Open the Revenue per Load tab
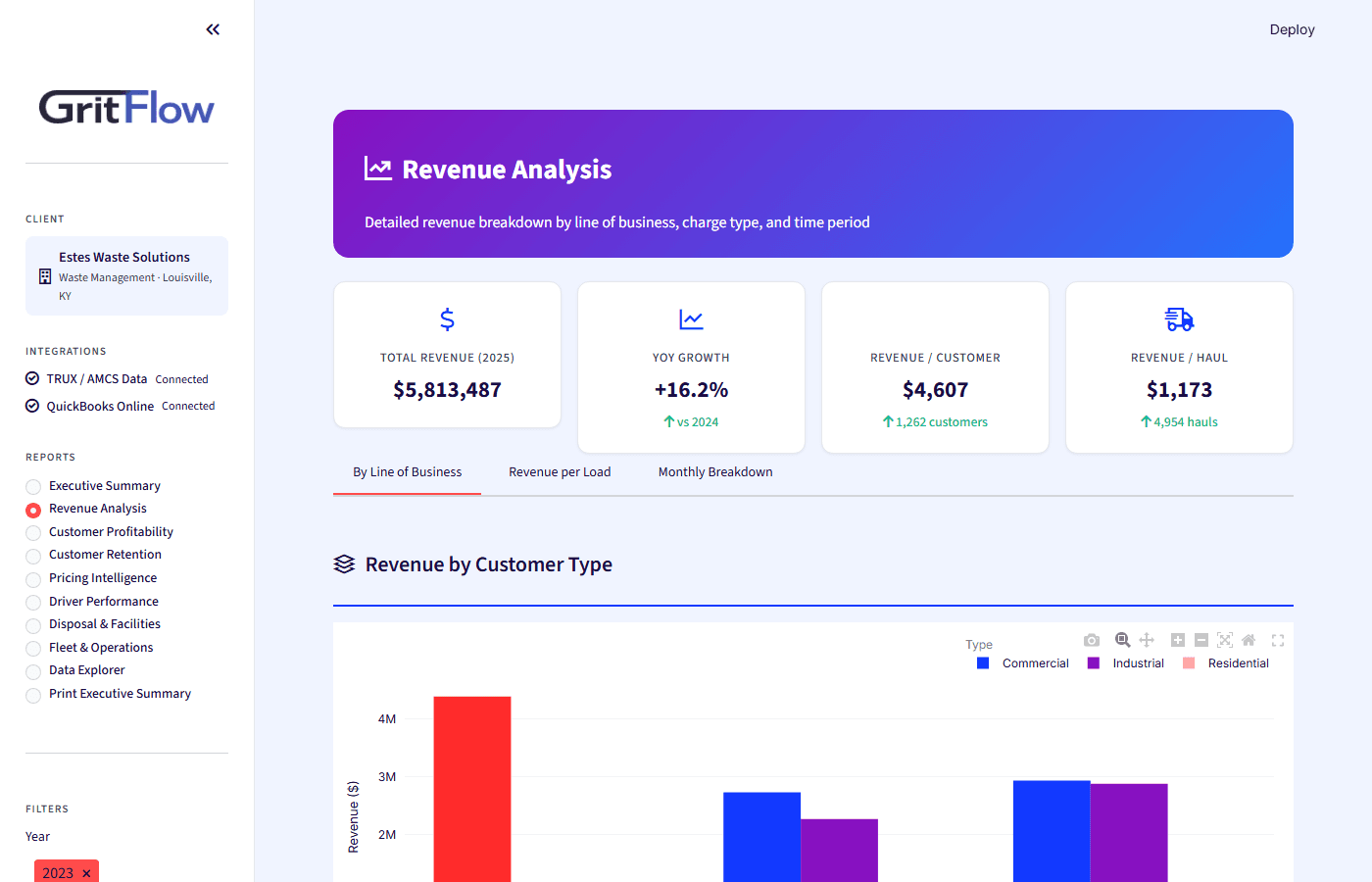The image size is (1372, 882). (560, 471)
